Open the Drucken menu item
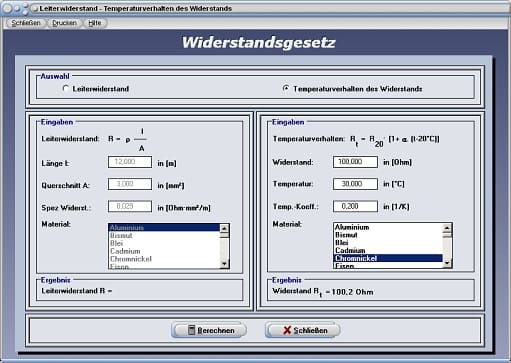Image resolution: width=511 pixels, height=363 pixels. [64, 23]
